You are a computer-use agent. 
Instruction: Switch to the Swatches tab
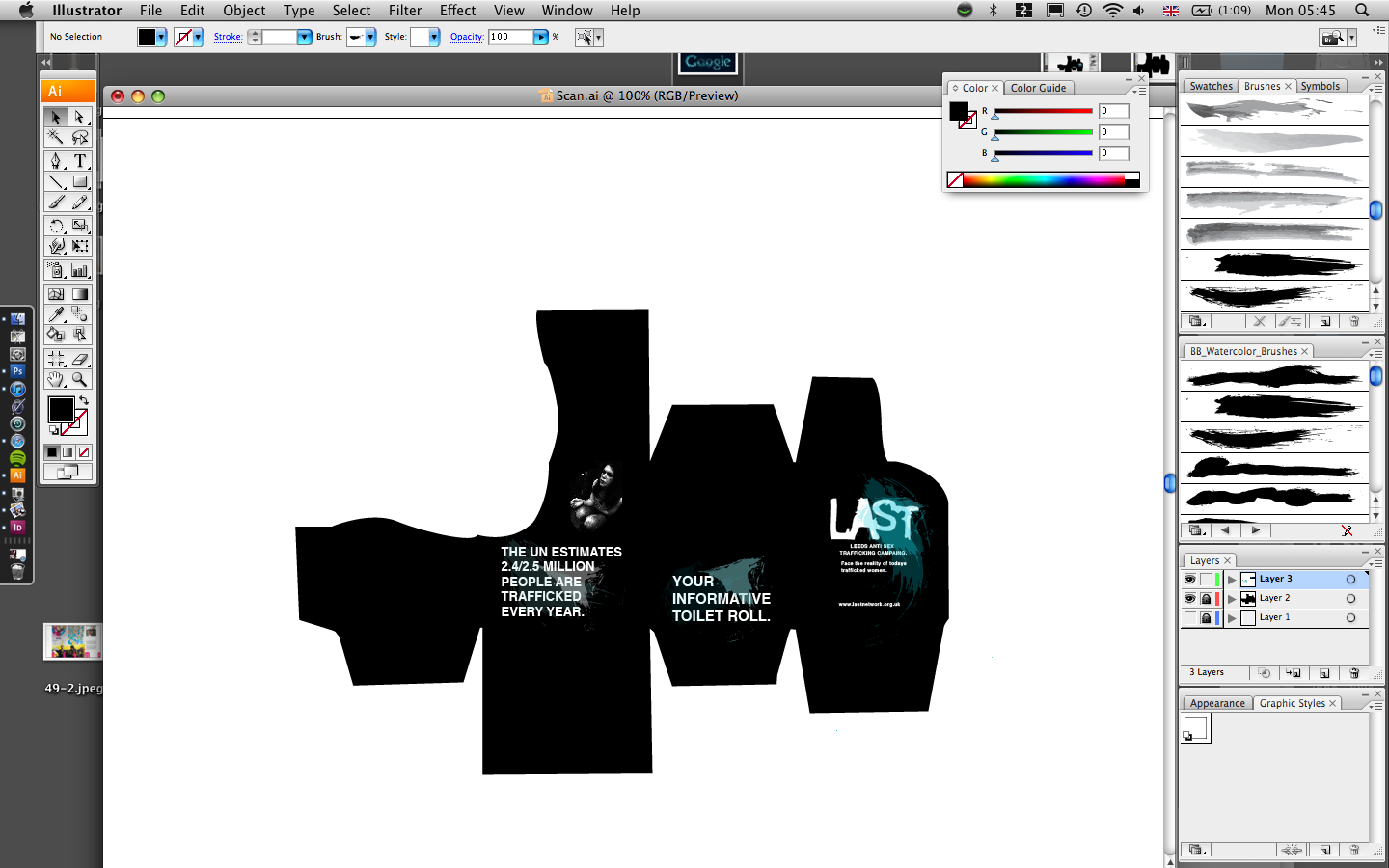pyautogui.click(x=1211, y=86)
